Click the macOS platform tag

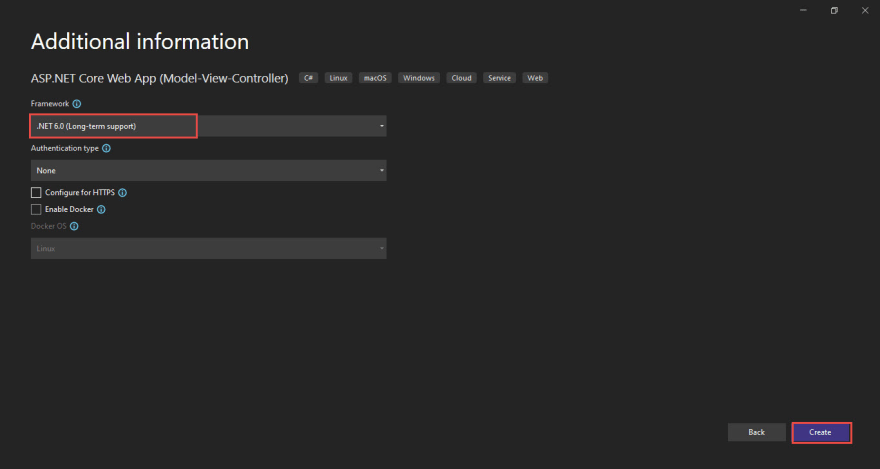click(375, 78)
